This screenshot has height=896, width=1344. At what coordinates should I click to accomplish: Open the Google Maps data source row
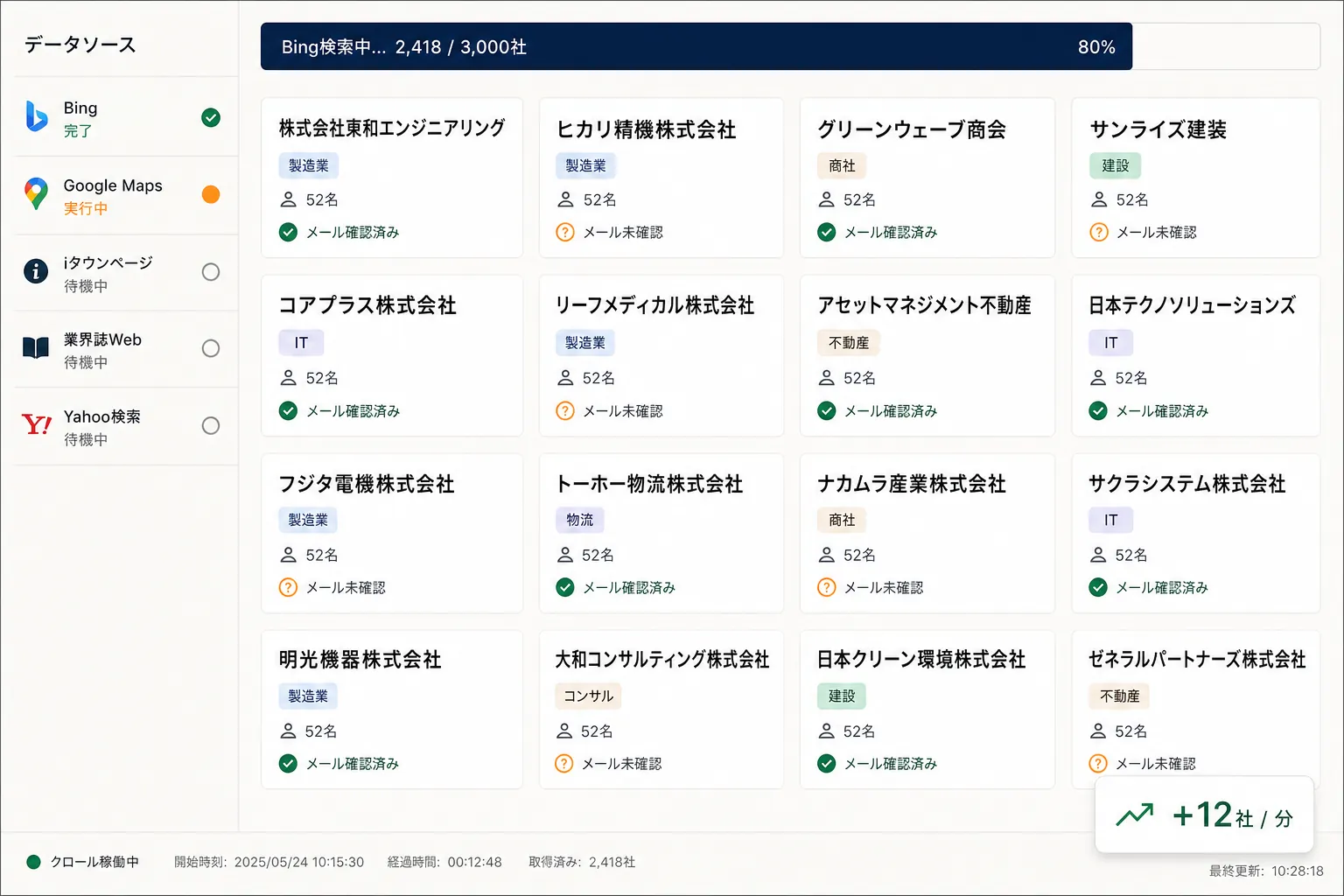point(126,195)
